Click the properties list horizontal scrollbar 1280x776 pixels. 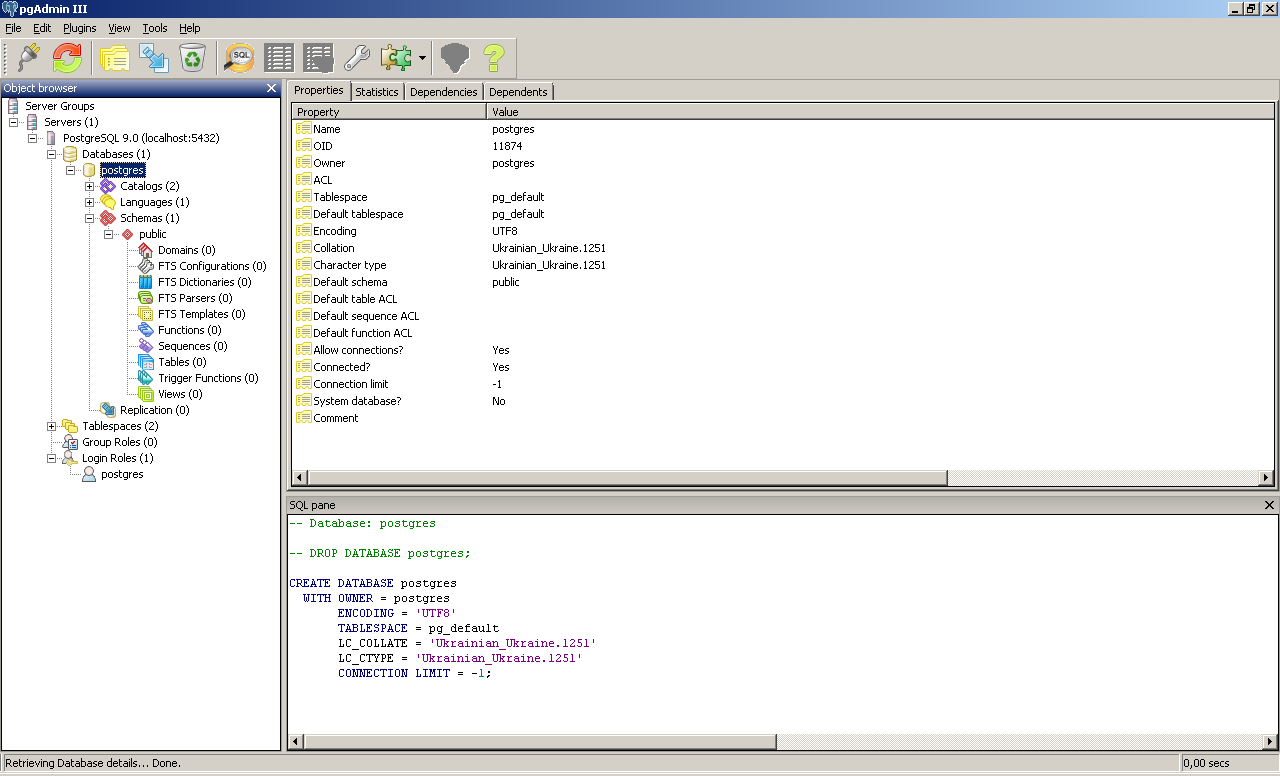click(x=783, y=478)
